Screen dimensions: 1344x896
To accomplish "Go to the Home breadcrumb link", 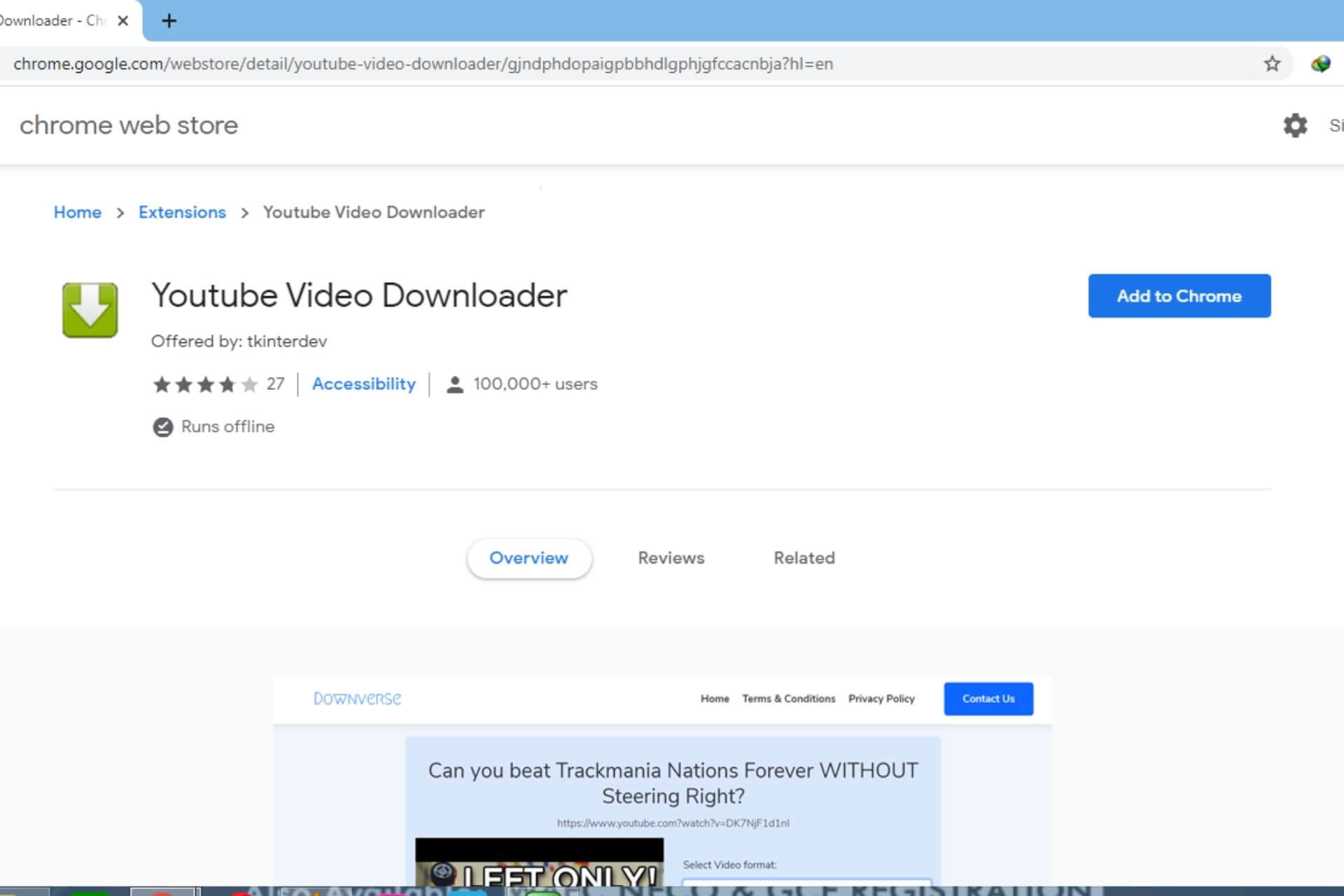I will (x=77, y=212).
